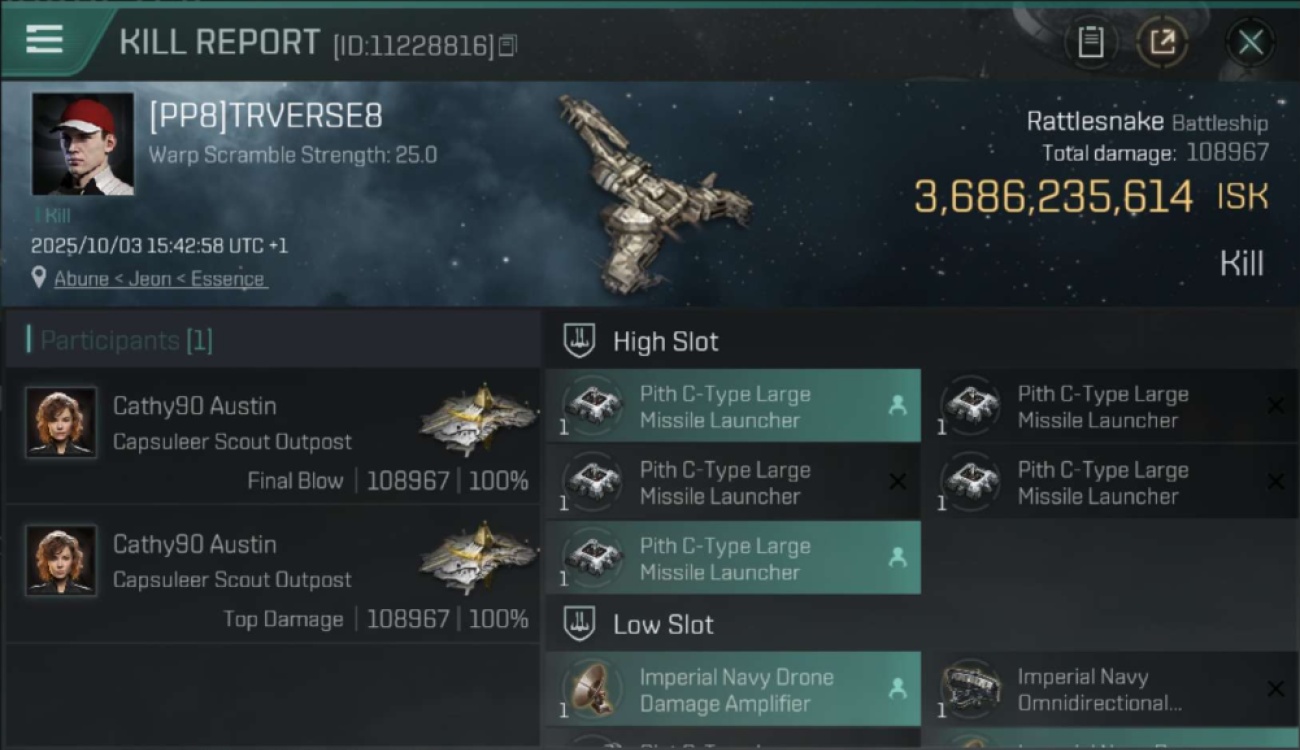This screenshot has width=1300, height=750.
Task: Click X on top-right Missile Launcher
Action: coord(1275,405)
